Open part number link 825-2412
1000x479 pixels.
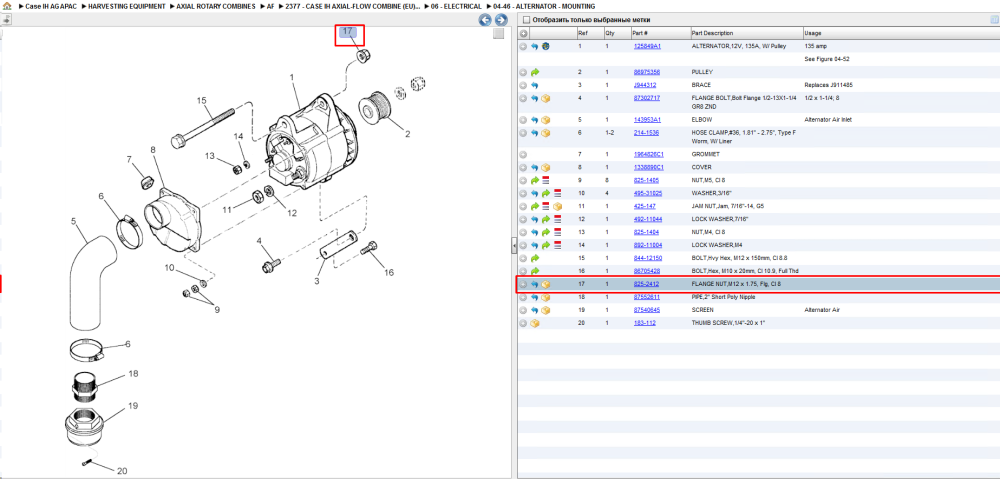click(645, 284)
